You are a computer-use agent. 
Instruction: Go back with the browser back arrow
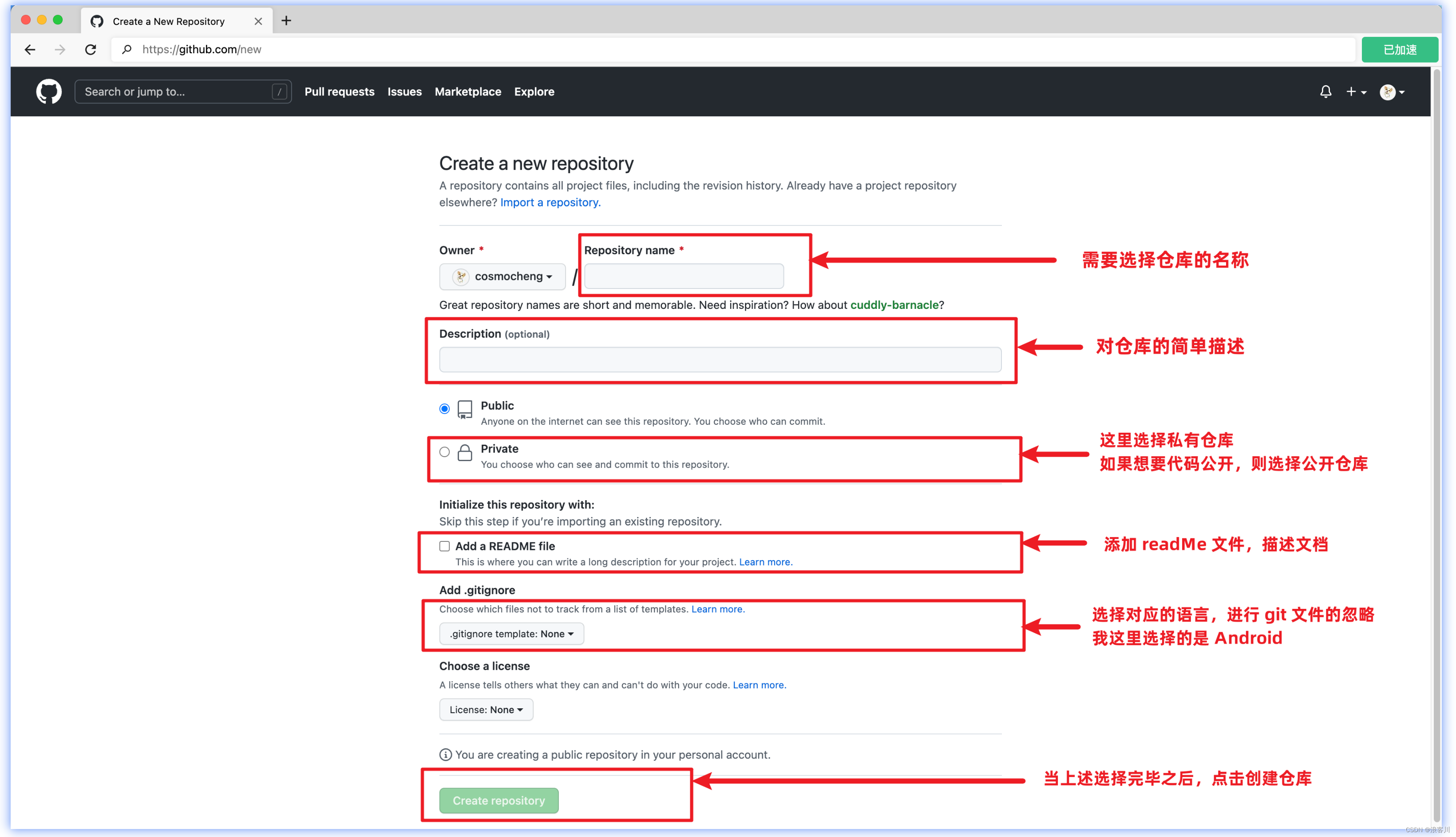tap(30, 49)
